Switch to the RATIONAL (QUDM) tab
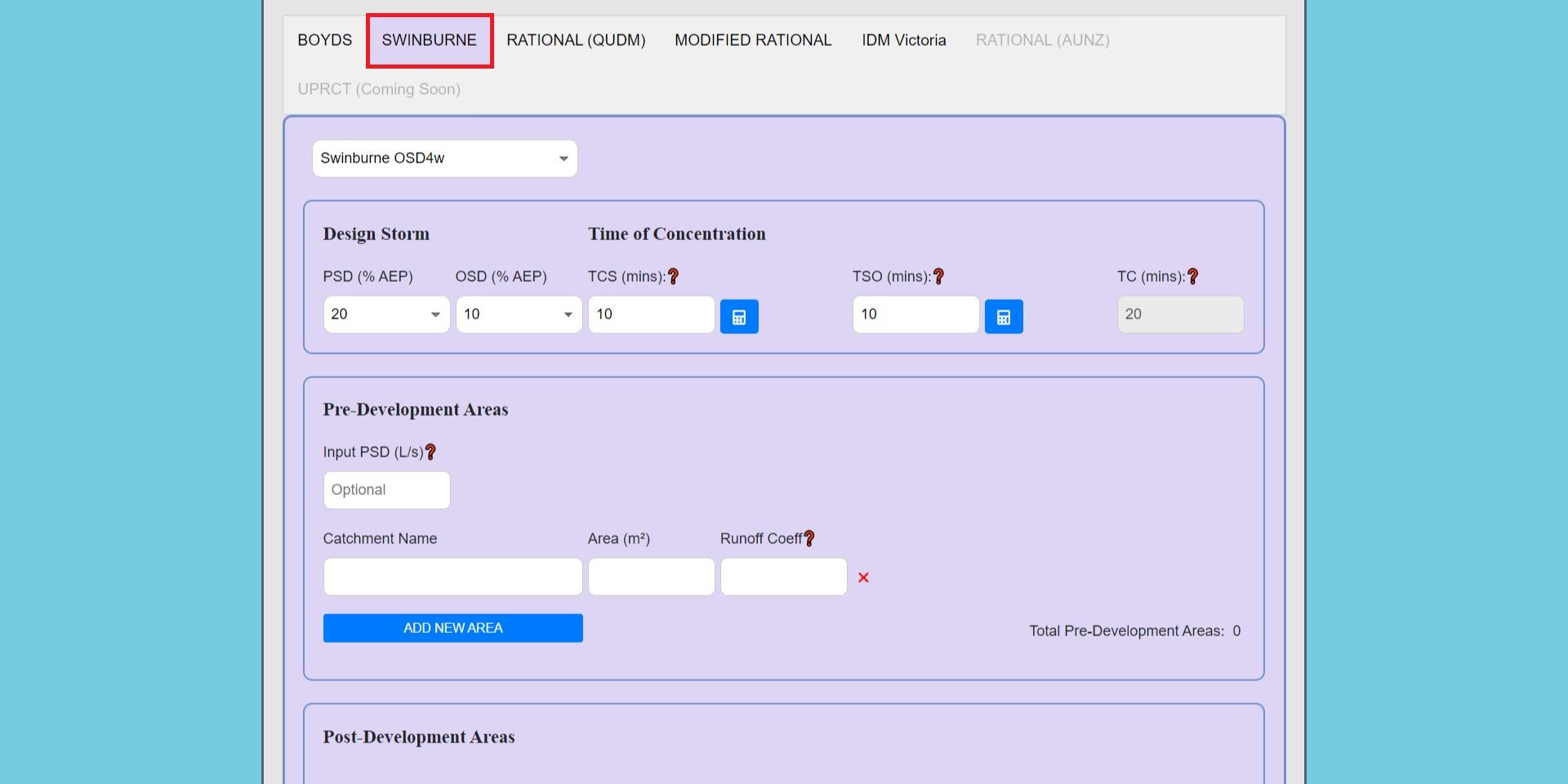Image resolution: width=1568 pixels, height=784 pixels. coord(576,40)
